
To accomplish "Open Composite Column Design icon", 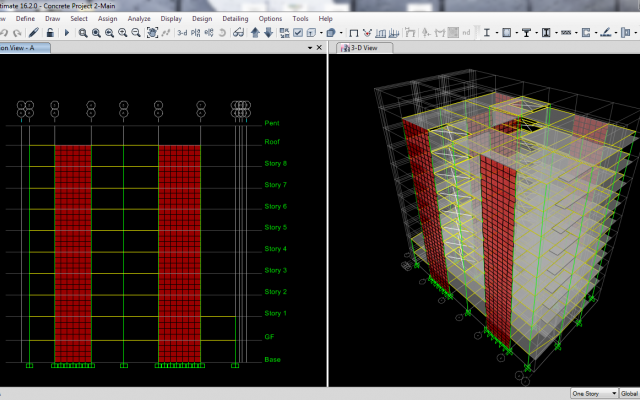I will click(x=546, y=33).
